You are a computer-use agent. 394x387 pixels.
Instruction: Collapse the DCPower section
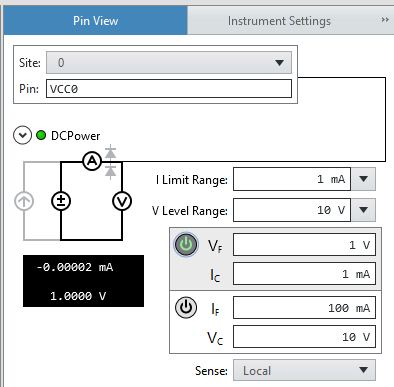coord(22,135)
